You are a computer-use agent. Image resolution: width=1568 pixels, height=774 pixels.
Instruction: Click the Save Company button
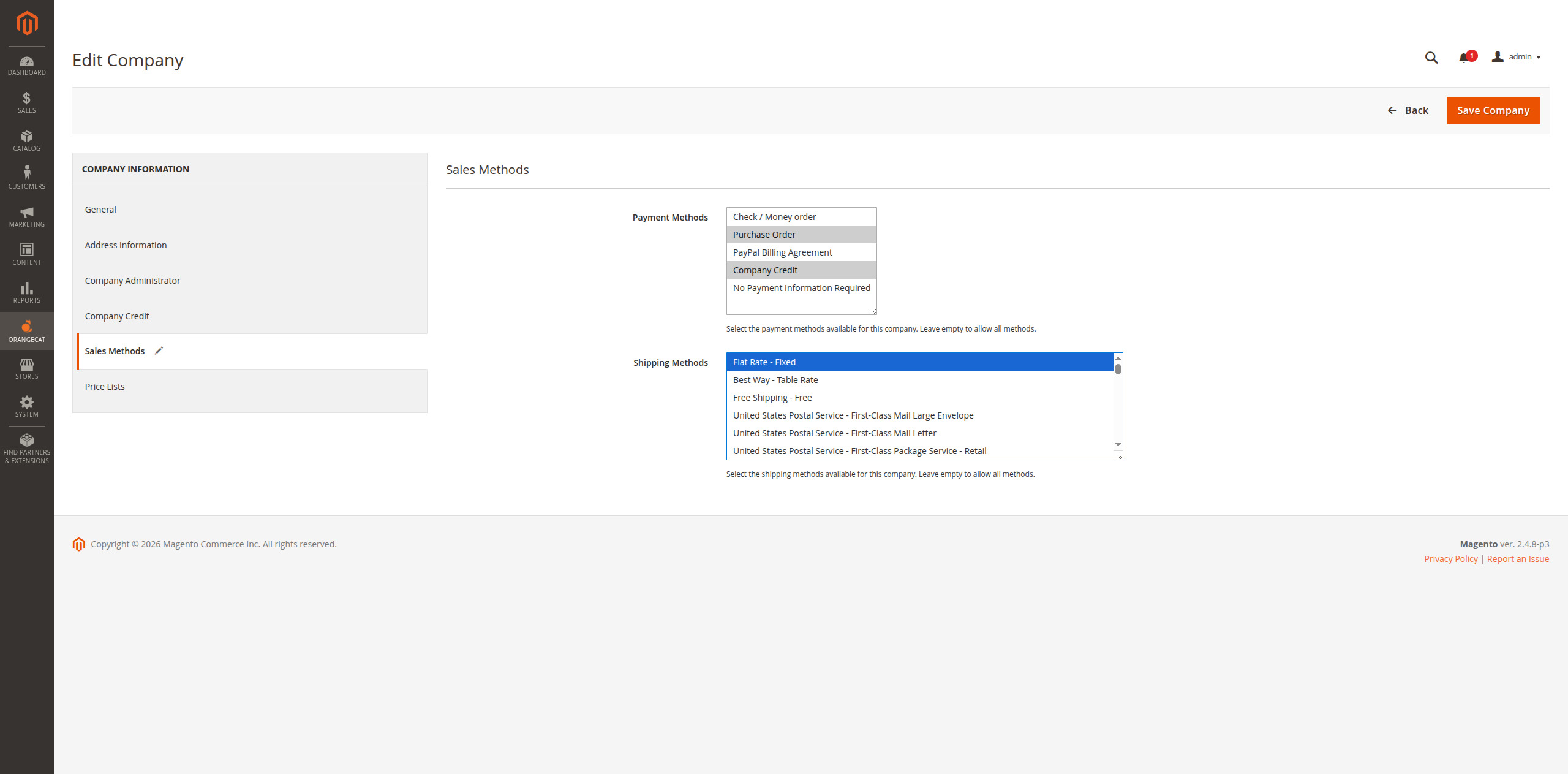[1493, 110]
